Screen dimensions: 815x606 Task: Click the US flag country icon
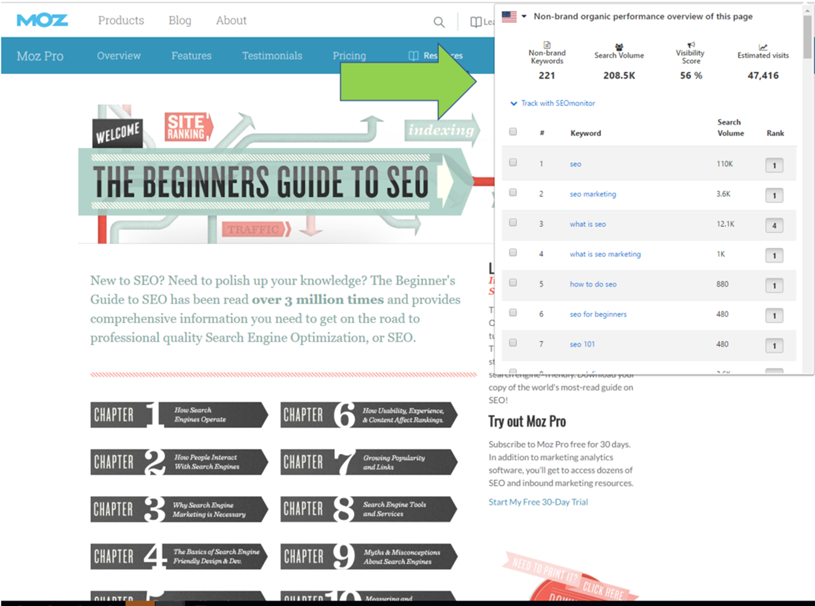click(509, 17)
